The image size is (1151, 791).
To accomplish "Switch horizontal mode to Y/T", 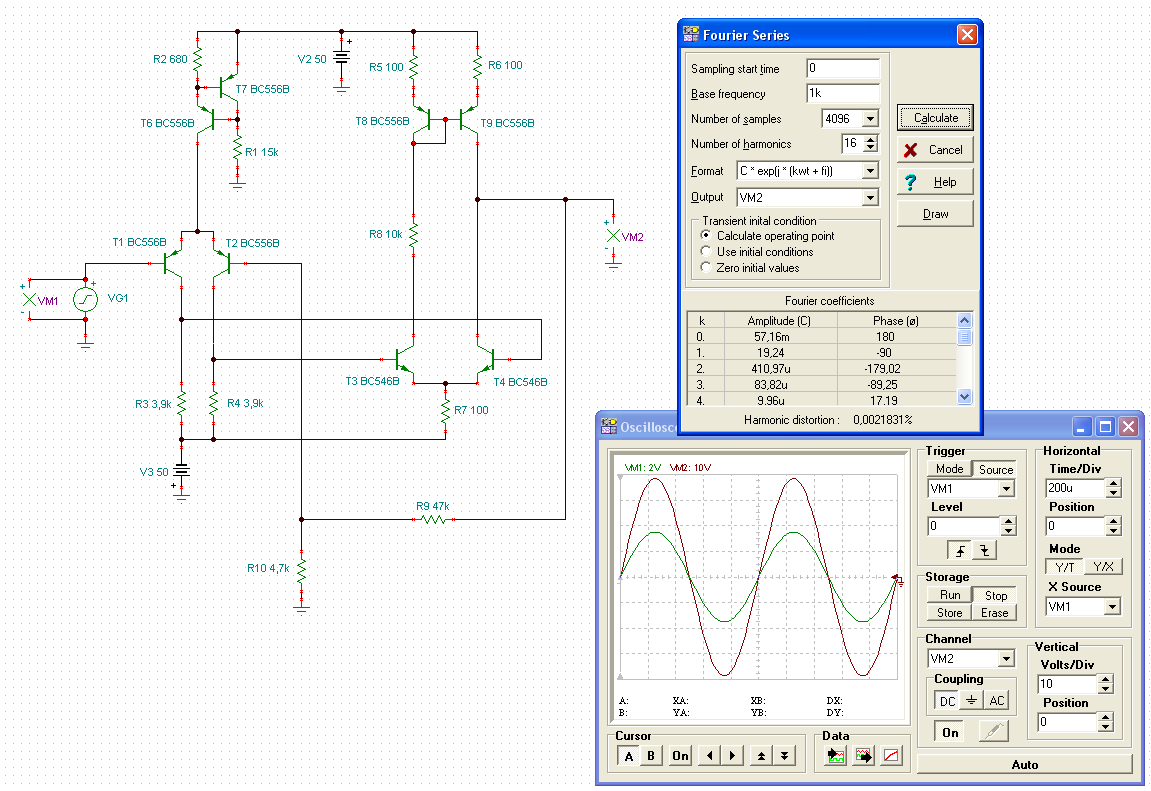I will pyautogui.click(x=1064, y=566).
